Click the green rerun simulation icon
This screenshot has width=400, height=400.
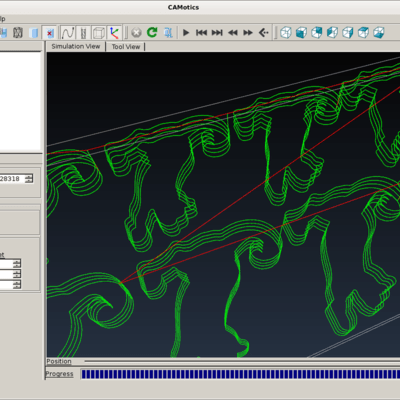pyautogui.click(x=152, y=32)
